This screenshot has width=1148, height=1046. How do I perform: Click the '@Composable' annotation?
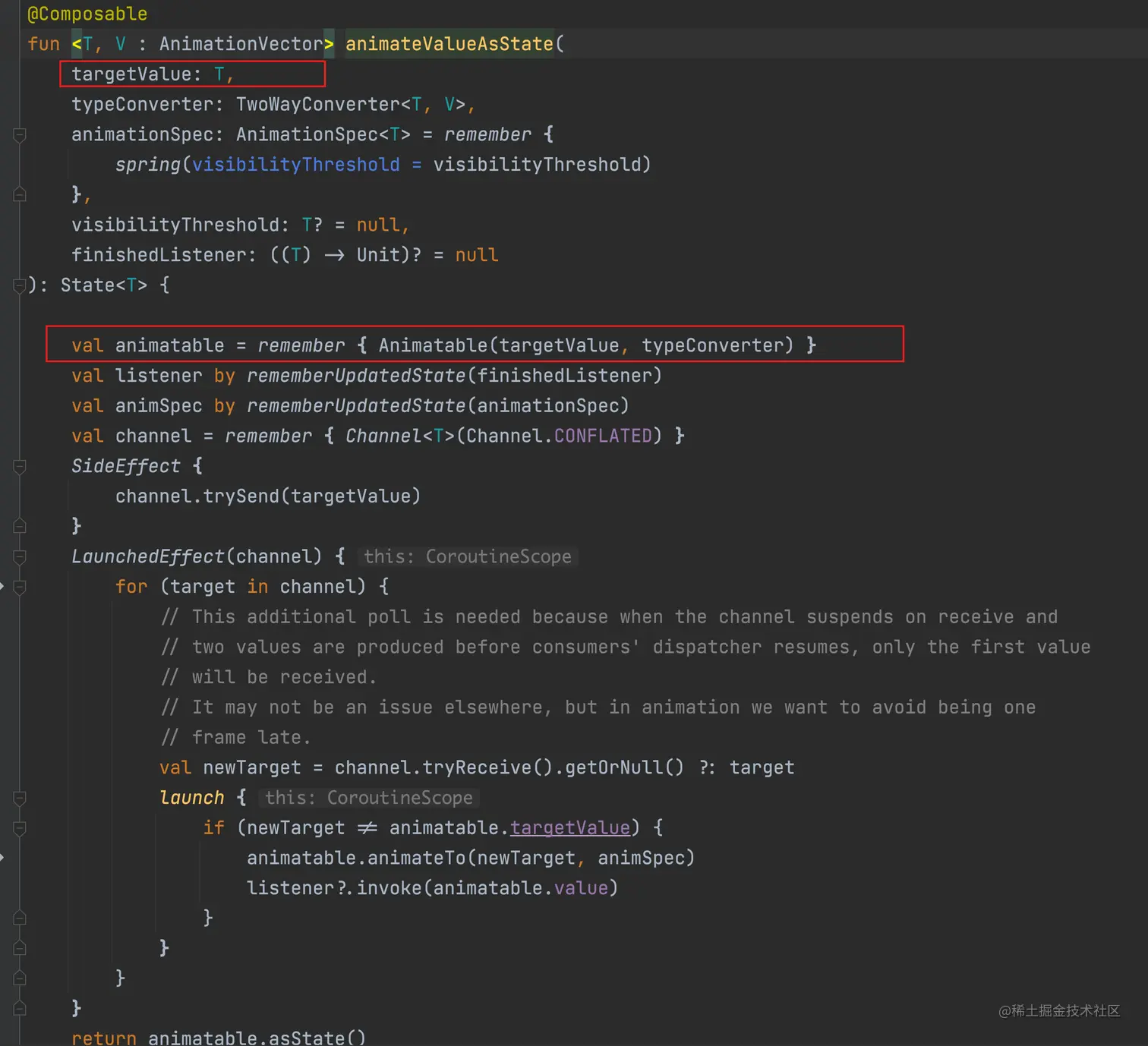click(87, 14)
